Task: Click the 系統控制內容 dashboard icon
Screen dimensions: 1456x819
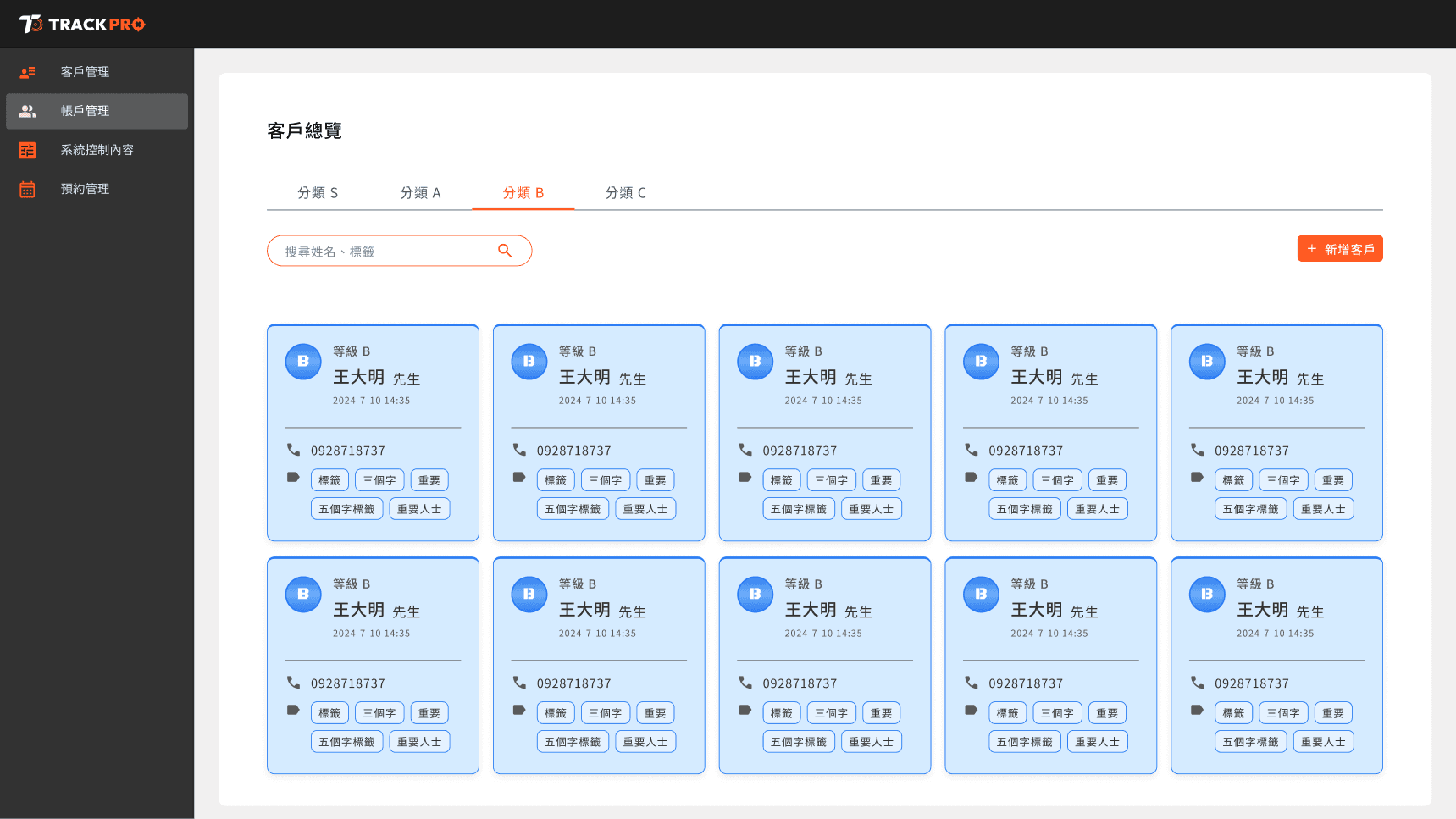Action: coord(27,150)
